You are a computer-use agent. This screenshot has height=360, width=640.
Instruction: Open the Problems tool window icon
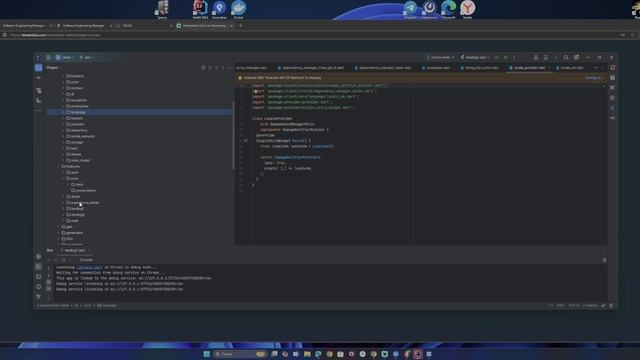coord(39,287)
